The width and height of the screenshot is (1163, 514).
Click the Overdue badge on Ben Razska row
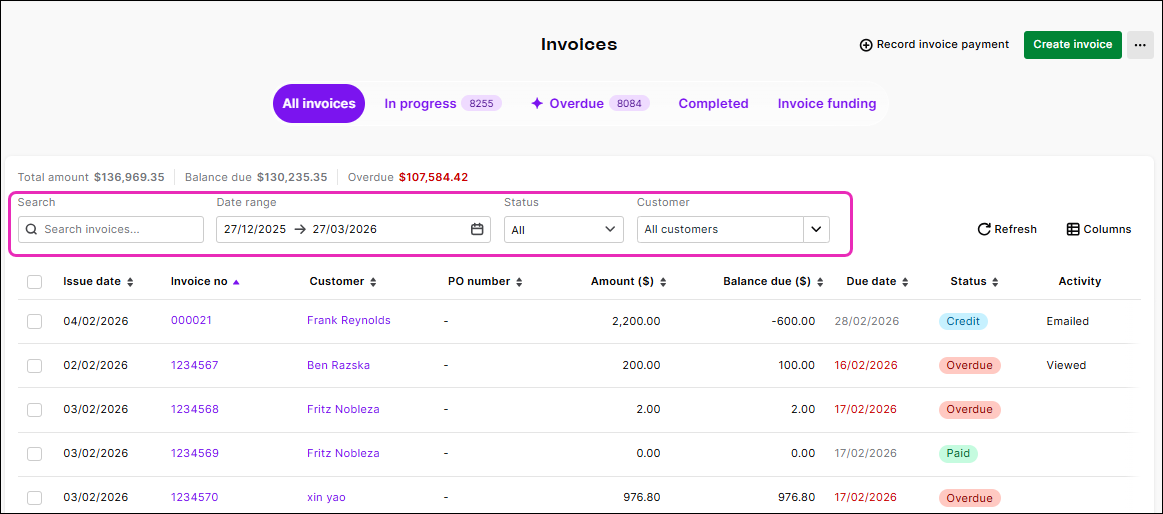pos(969,366)
